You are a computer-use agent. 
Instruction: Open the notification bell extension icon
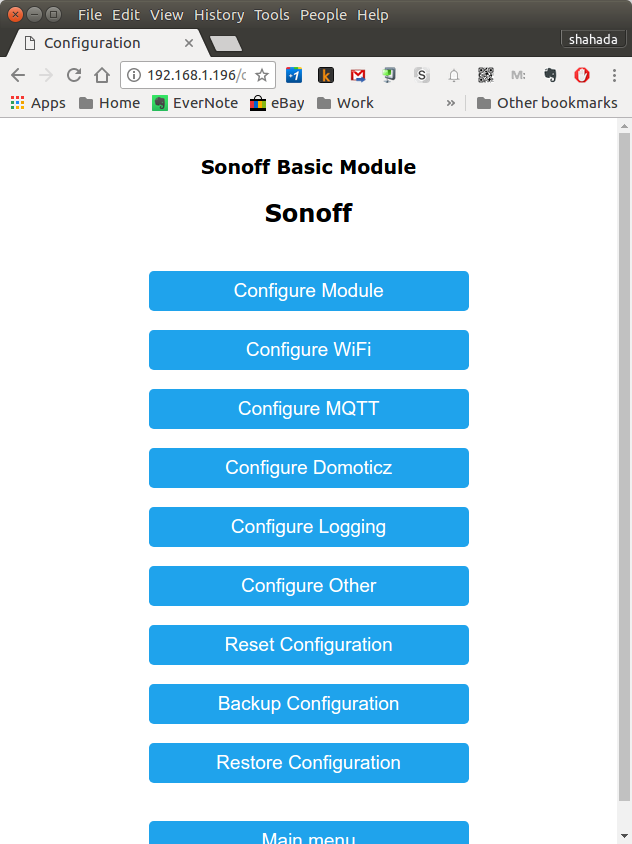tap(454, 76)
